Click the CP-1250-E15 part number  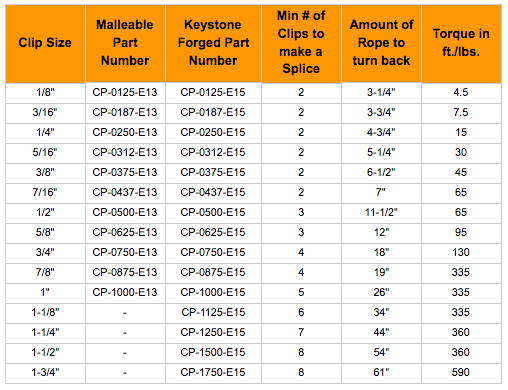[213, 333]
